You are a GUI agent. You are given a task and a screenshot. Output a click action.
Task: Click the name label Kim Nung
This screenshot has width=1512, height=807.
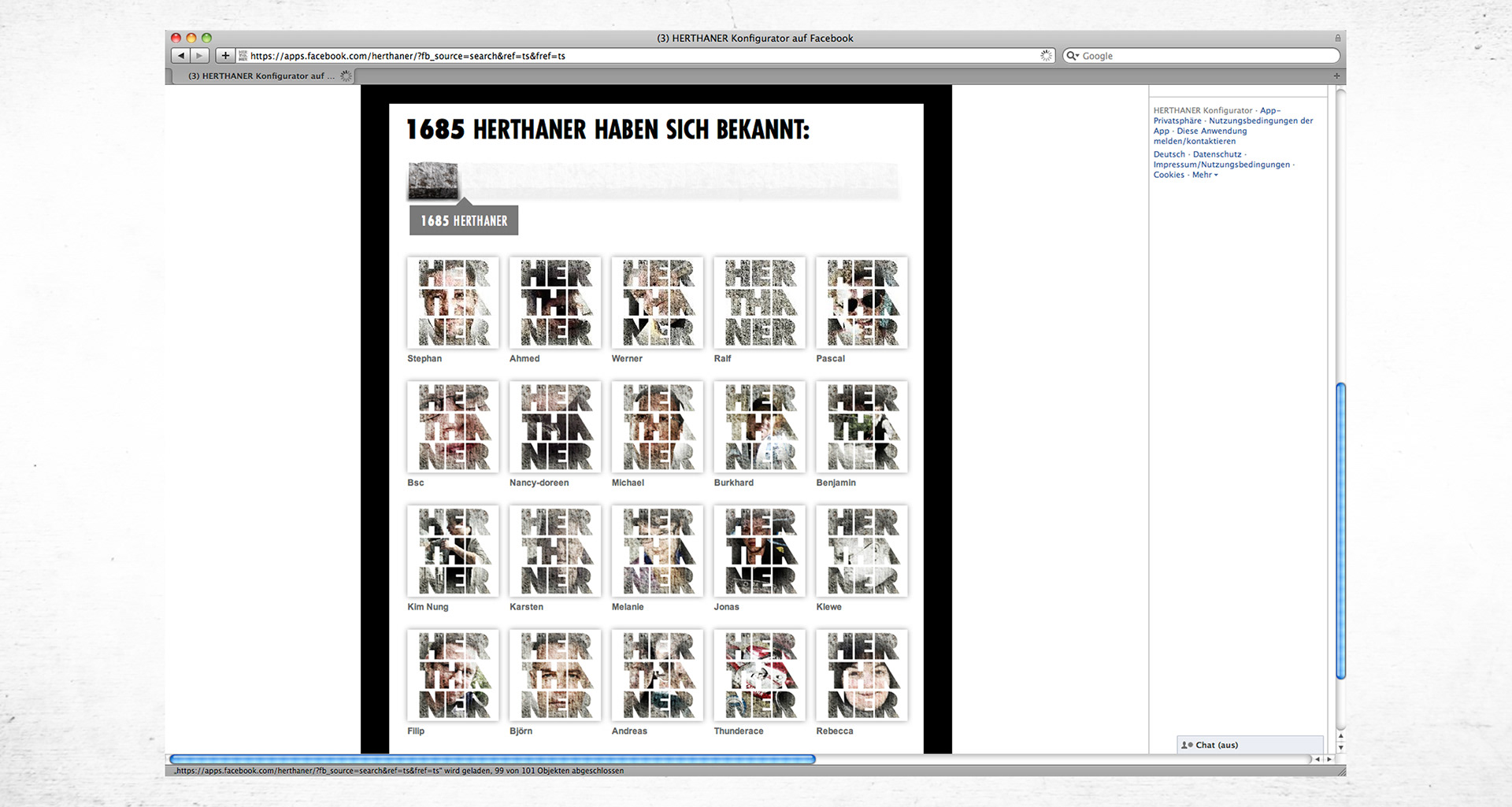pyautogui.click(x=428, y=607)
